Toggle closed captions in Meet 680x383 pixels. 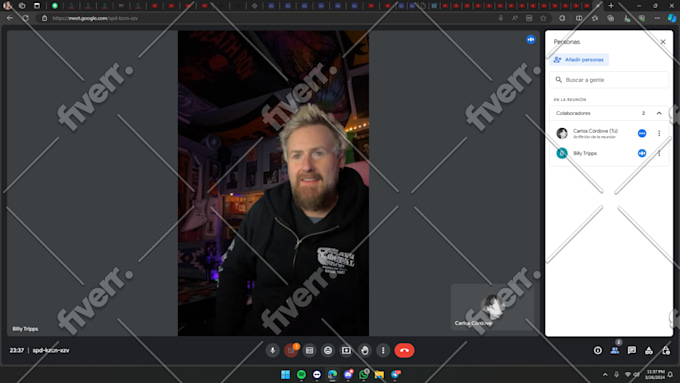click(x=309, y=350)
